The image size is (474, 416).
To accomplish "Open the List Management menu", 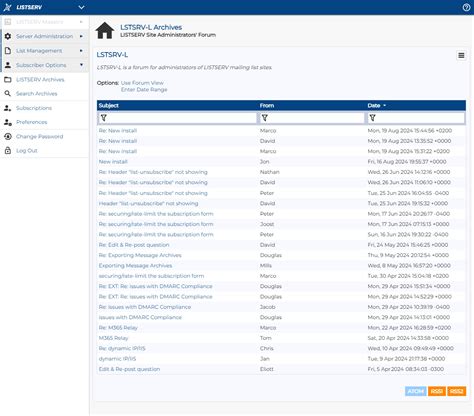I will [x=45, y=51].
